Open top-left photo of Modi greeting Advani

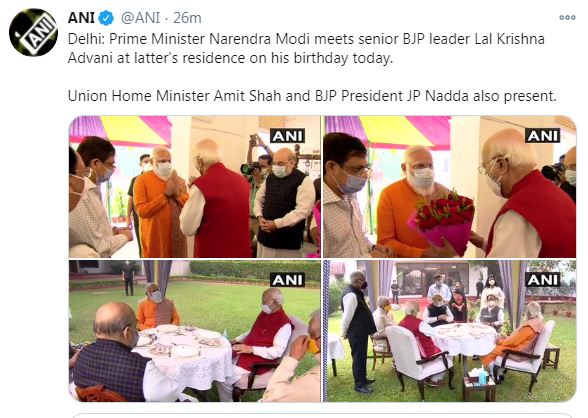click(194, 187)
